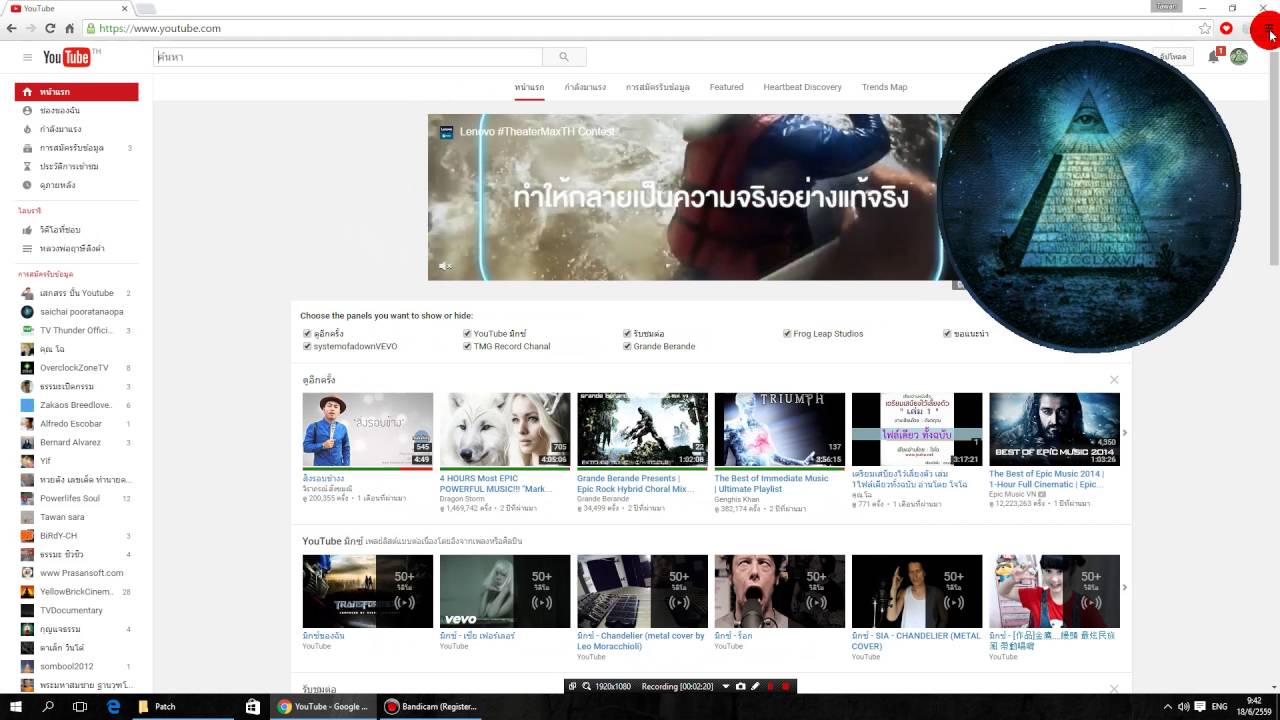Switch to the กำลังมาแรง tab

585,87
